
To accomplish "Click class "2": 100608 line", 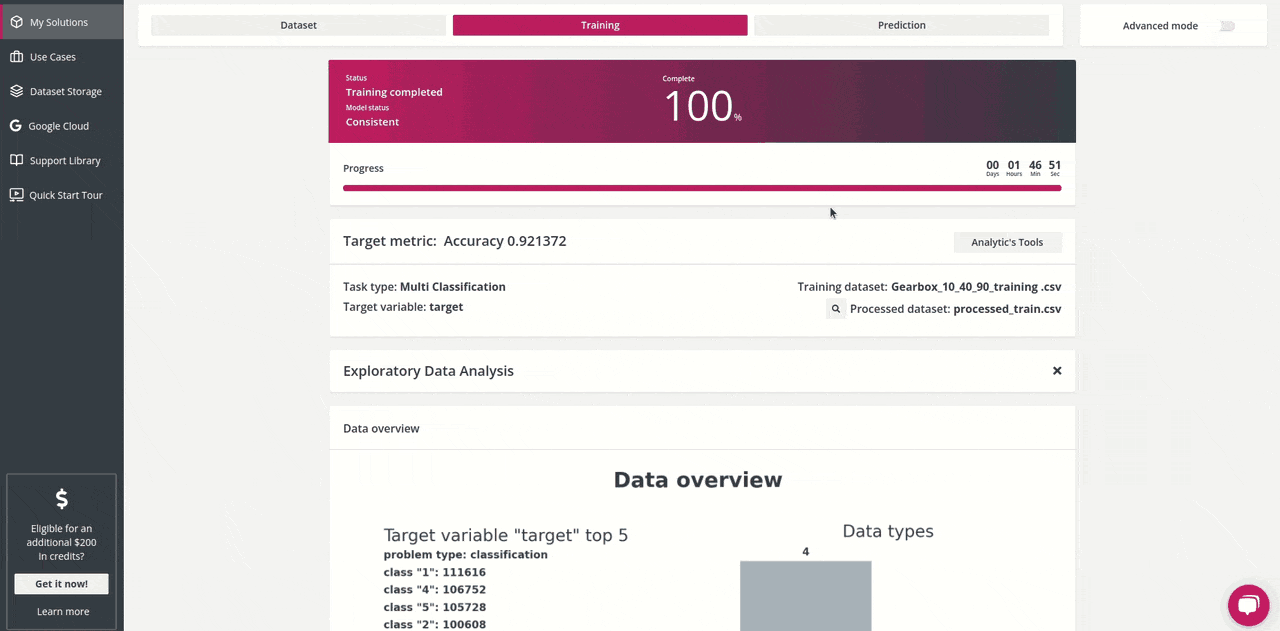I will [435, 624].
